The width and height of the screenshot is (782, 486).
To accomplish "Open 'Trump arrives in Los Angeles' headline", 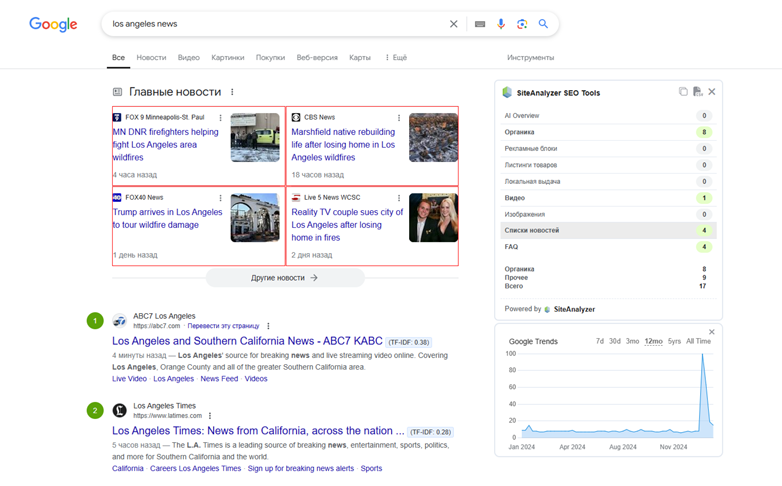I will [x=167, y=219].
